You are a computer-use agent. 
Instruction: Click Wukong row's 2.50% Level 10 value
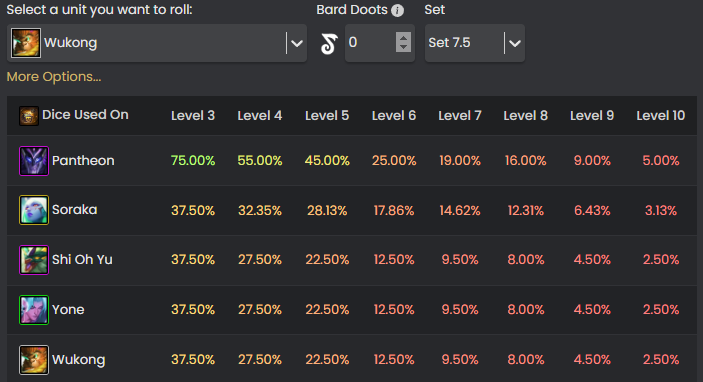[660, 360]
